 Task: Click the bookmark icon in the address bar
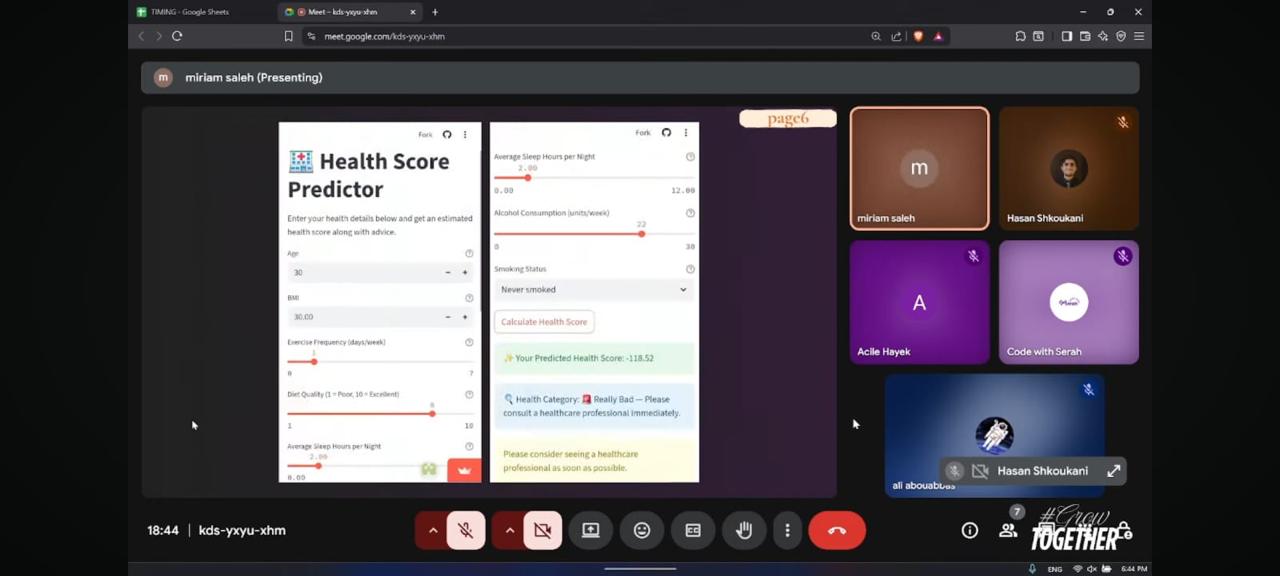pyautogui.click(x=288, y=36)
